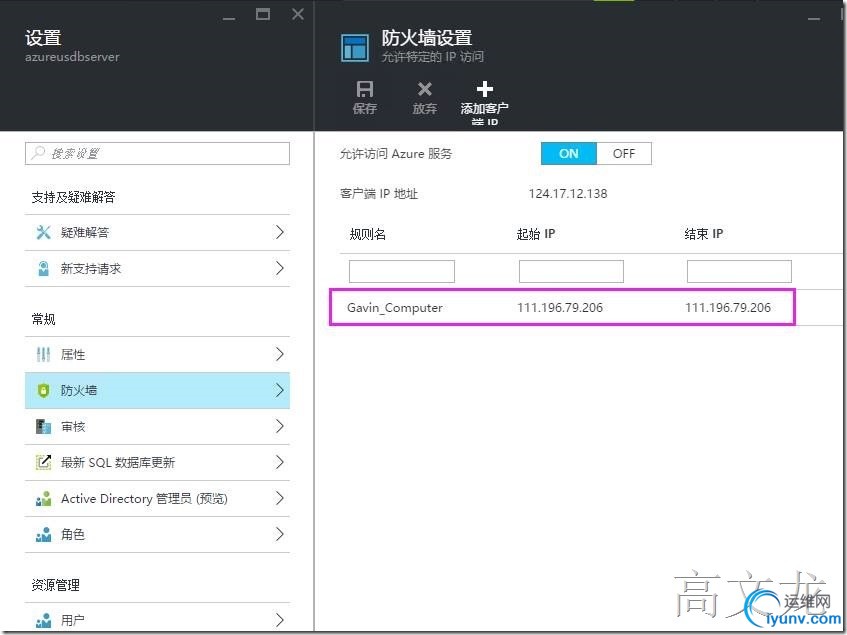Open 最新 SQL 数据库更新 item
847x635 pixels.
point(157,462)
